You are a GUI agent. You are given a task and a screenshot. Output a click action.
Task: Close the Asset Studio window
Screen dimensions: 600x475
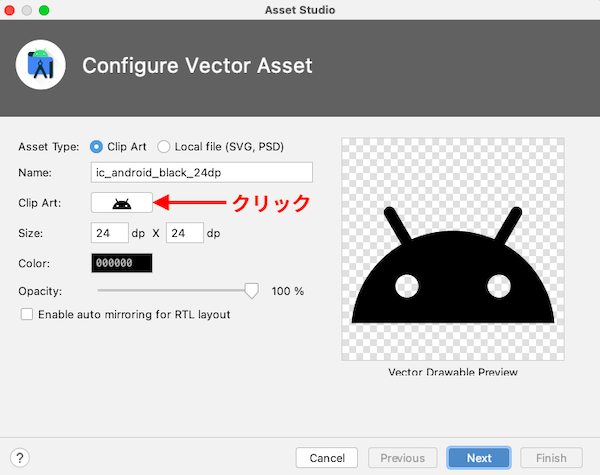10,10
